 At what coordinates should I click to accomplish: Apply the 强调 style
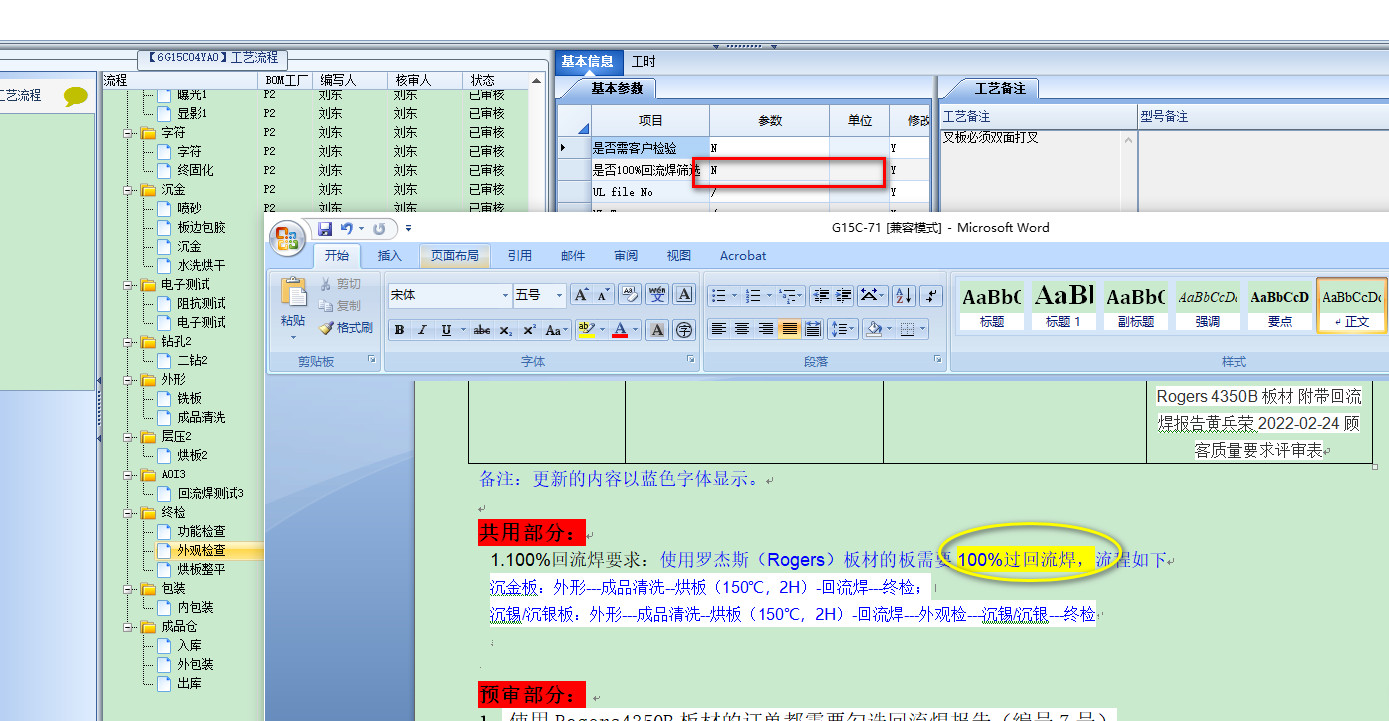point(1207,305)
